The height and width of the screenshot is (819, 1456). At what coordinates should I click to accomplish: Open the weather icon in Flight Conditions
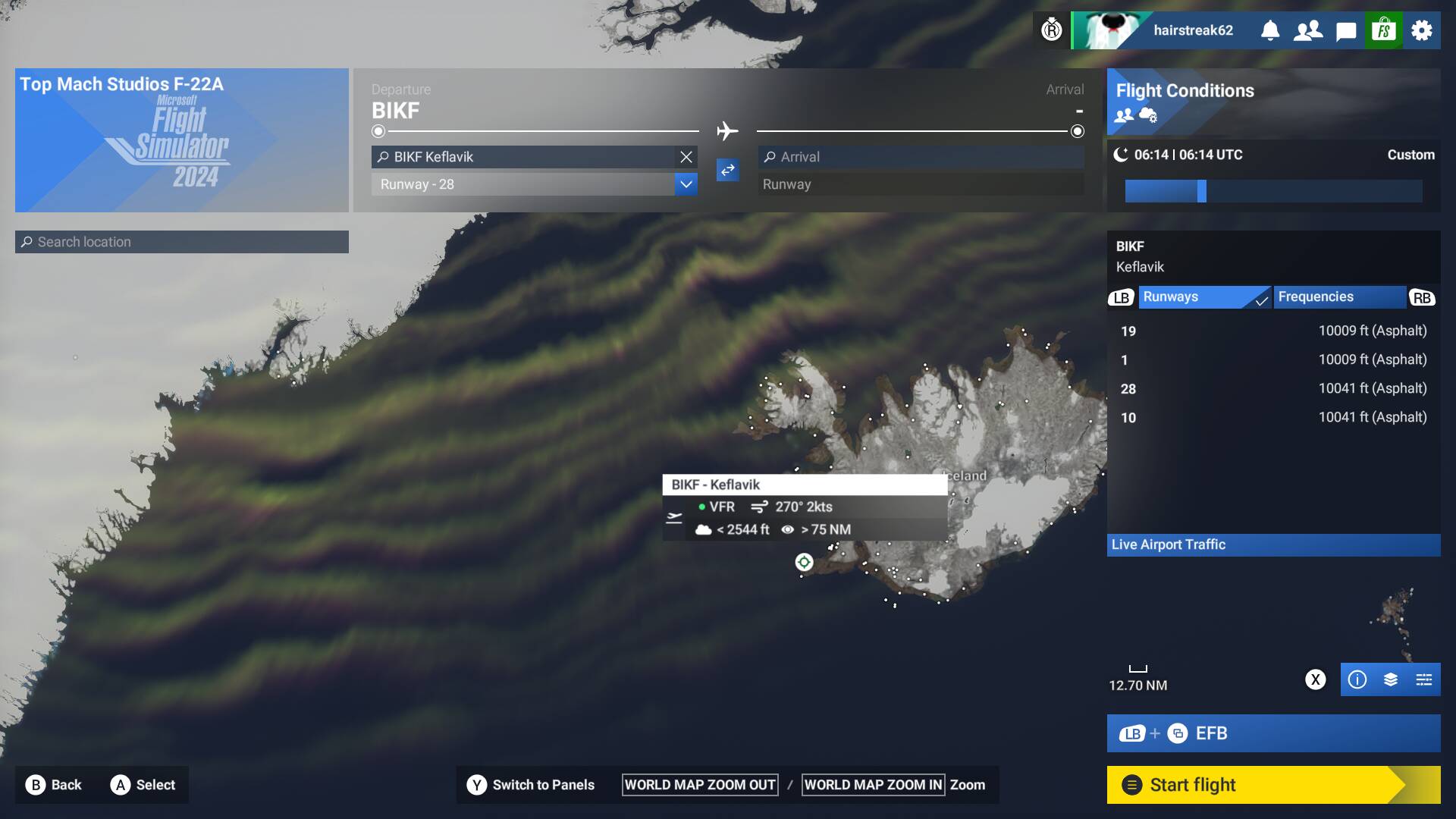[1148, 115]
